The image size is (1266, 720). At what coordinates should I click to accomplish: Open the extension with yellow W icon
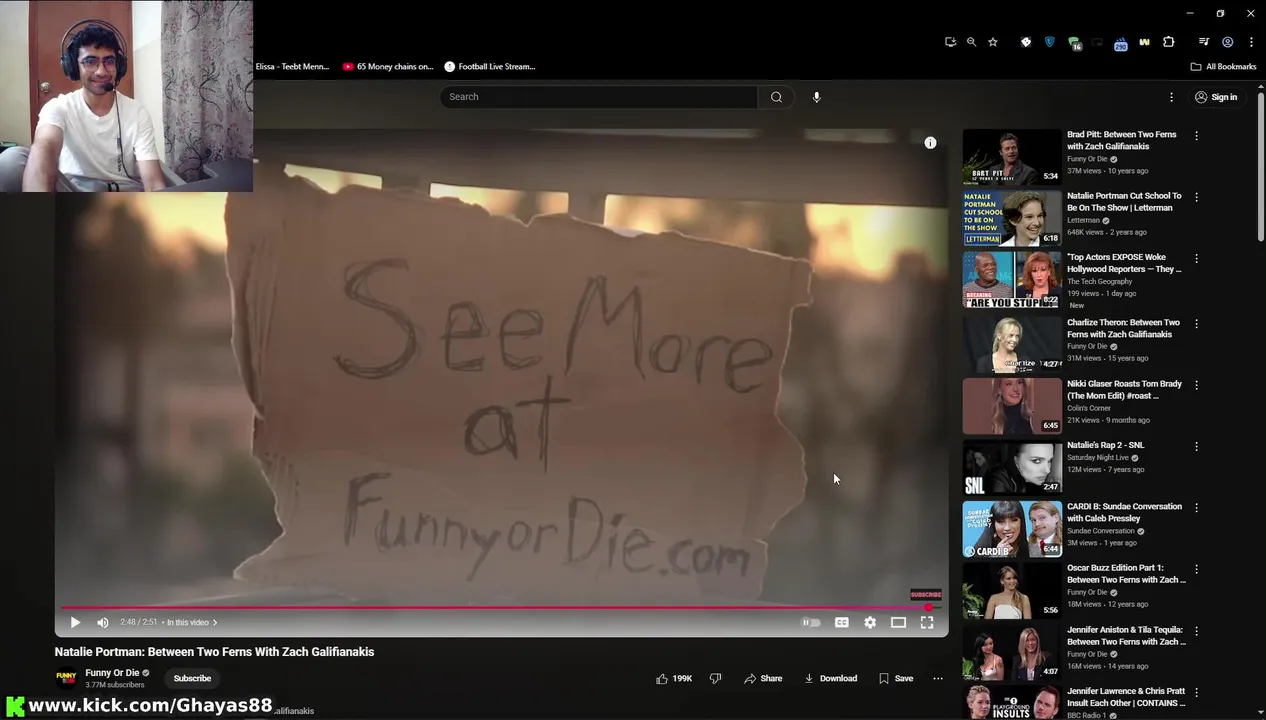point(1144,42)
